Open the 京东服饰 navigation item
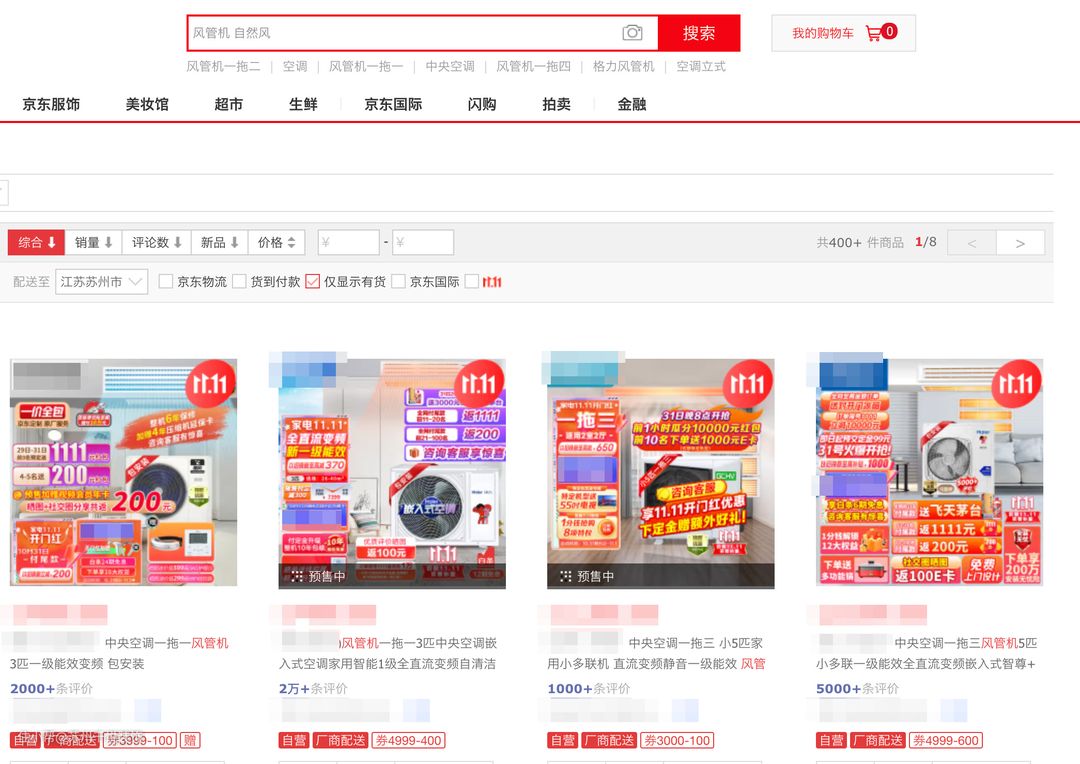 pos(51,104)
